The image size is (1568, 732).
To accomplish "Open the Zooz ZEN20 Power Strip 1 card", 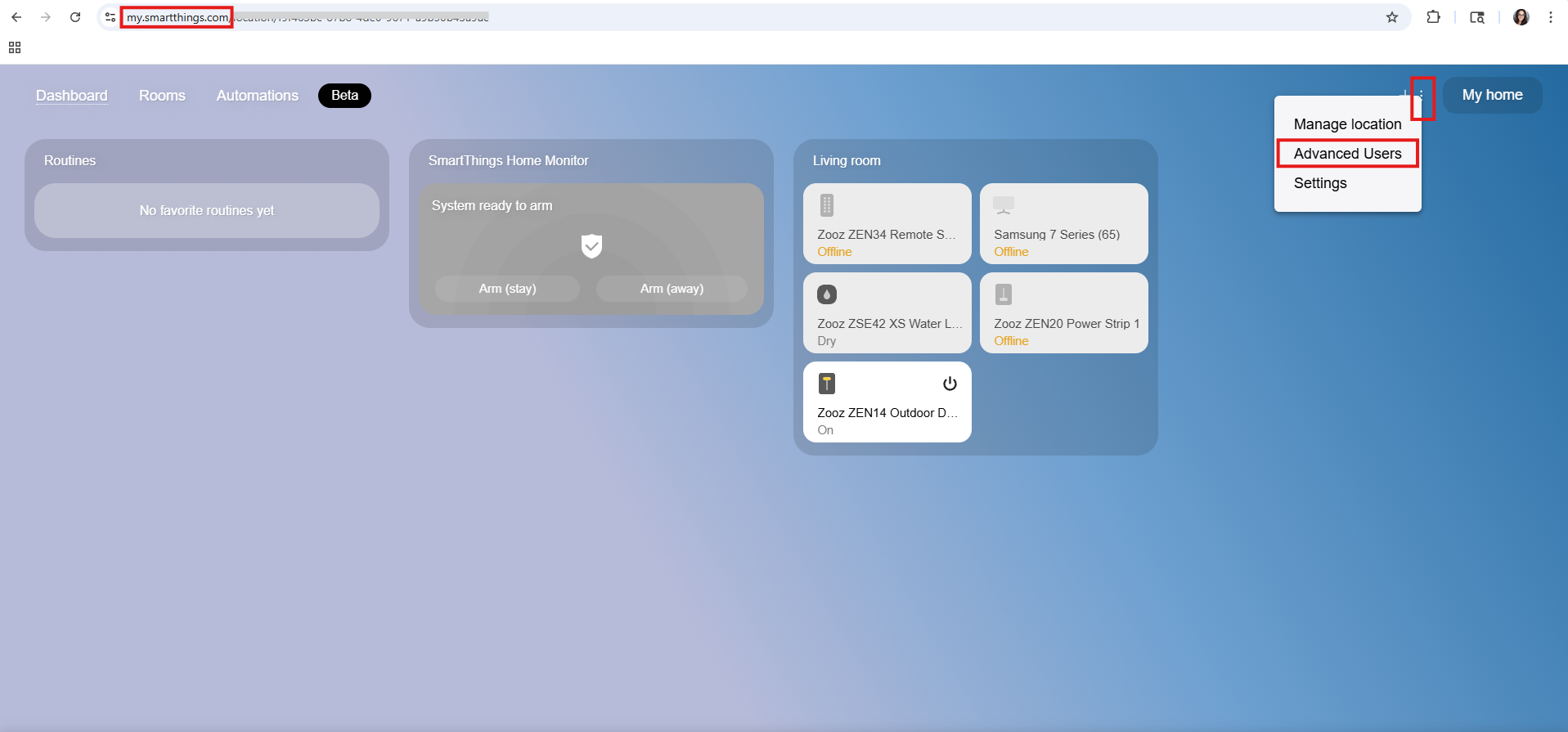I will coord(1064,312).
